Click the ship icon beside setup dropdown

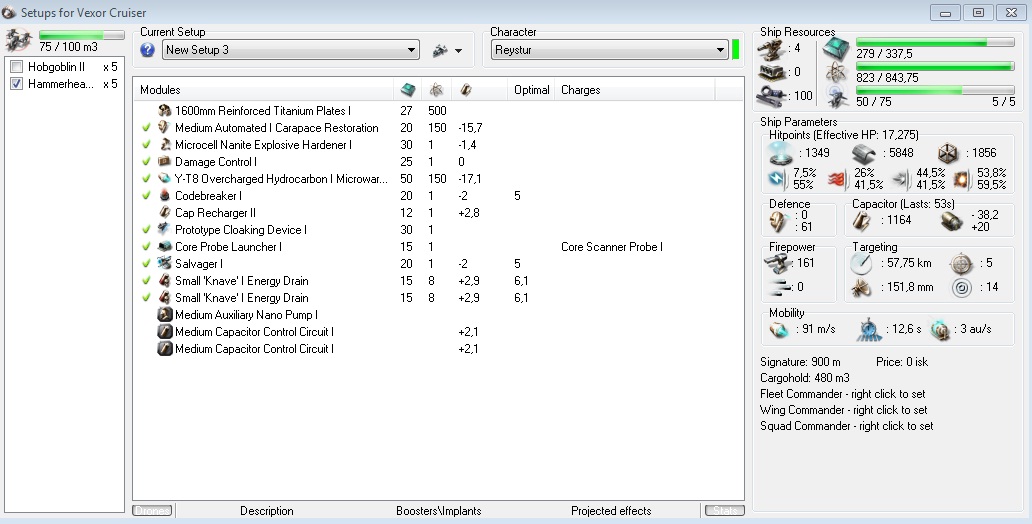(440, 50)
